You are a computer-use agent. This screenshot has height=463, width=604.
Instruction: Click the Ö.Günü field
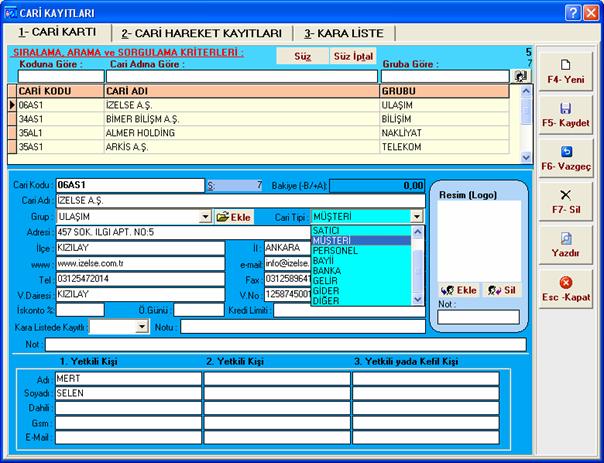pos(199,310)
